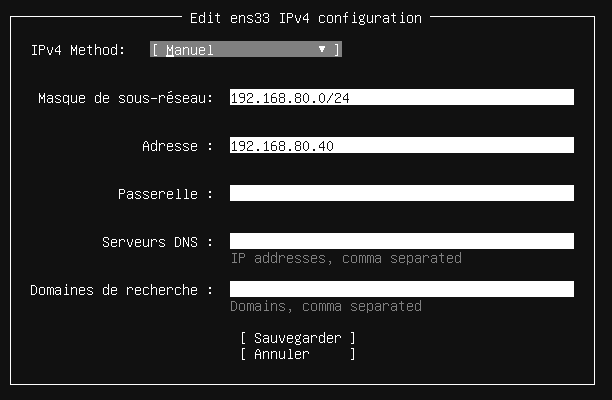Click the dropdown arrow beside Manuel
The height and width of the screenshot is (400, 612).
pos(322,49)
